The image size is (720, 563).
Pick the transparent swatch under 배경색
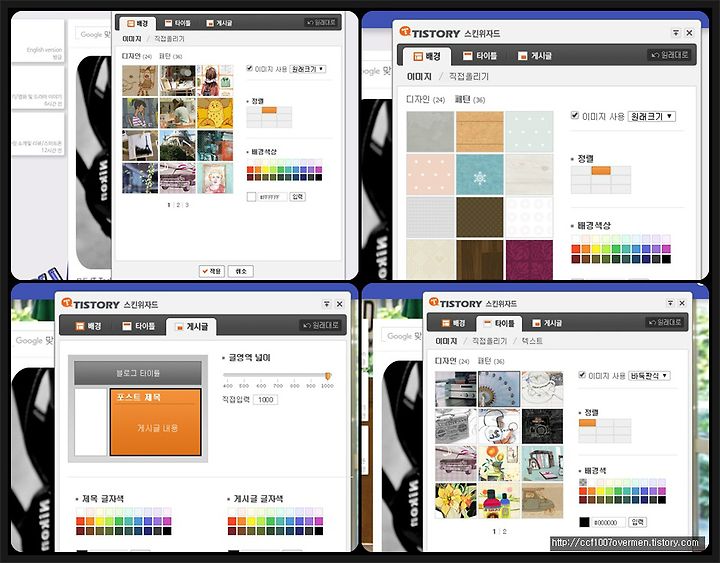(x=583, y=482)
